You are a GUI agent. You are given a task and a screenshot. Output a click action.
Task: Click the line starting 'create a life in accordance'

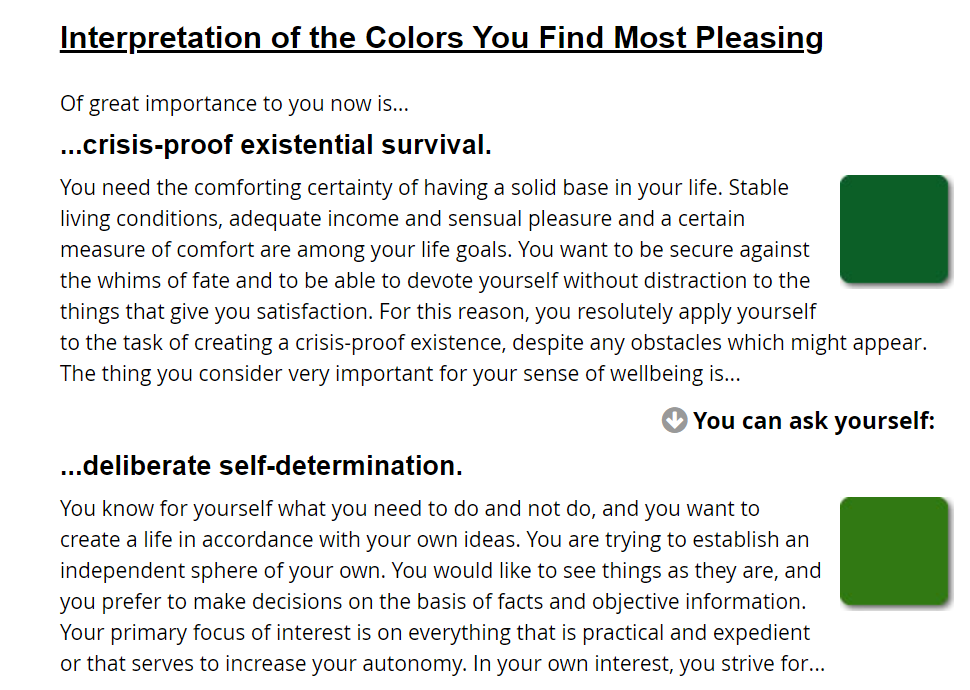(x=434, y=540)
